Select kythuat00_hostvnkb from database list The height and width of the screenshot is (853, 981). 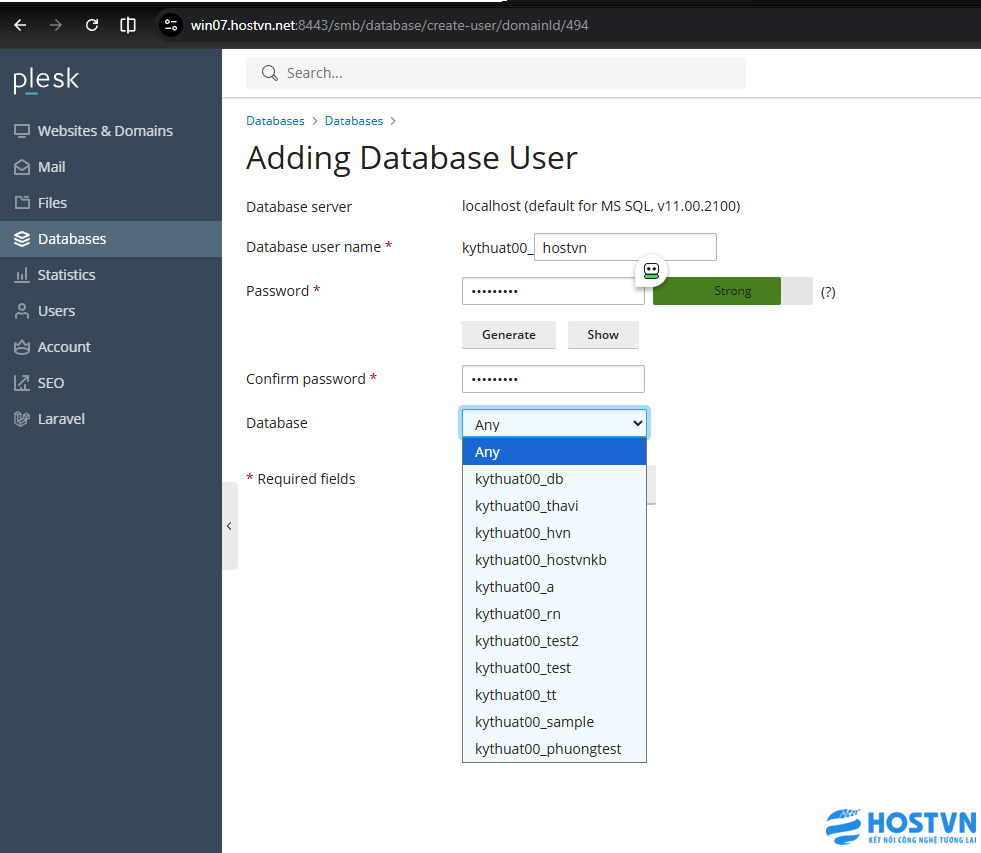pyautogui.click(x=541, y=560)
